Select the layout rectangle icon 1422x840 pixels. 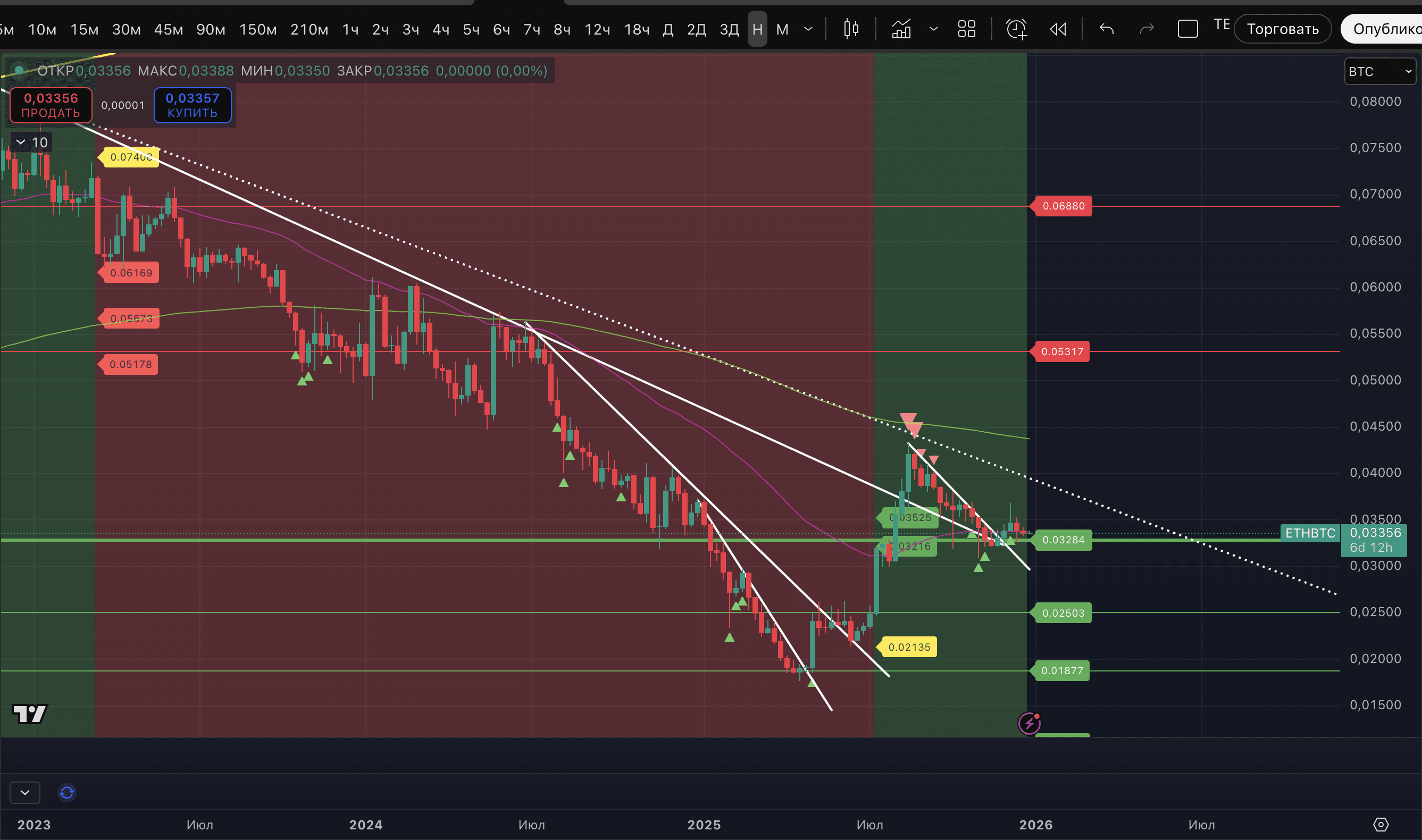tap(1187, 29)
